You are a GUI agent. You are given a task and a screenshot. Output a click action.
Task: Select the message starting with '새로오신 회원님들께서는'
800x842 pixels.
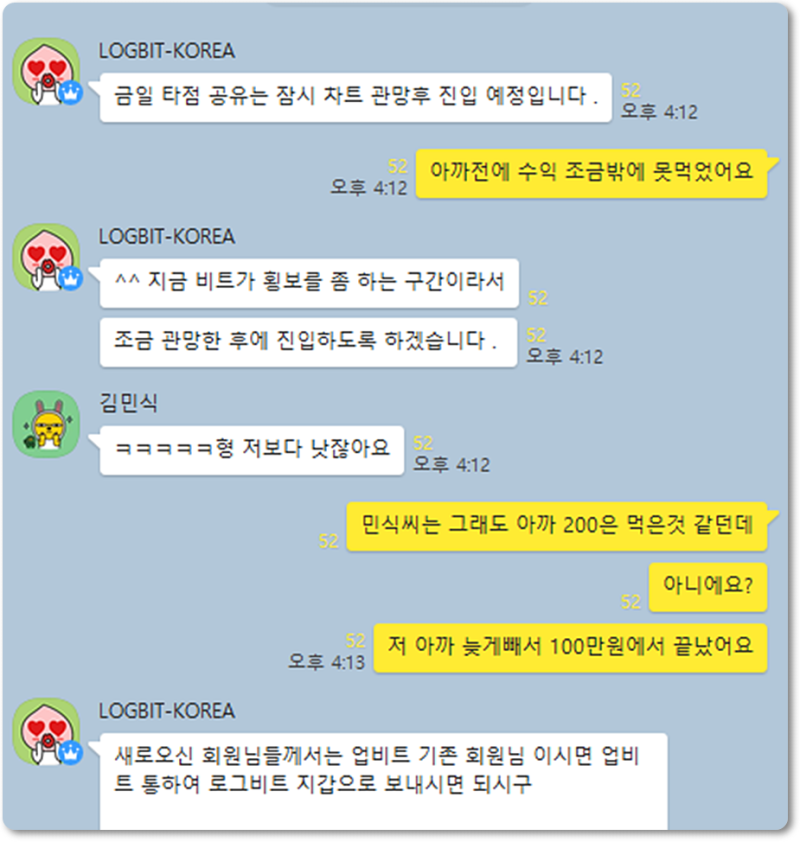coord(383,781)
